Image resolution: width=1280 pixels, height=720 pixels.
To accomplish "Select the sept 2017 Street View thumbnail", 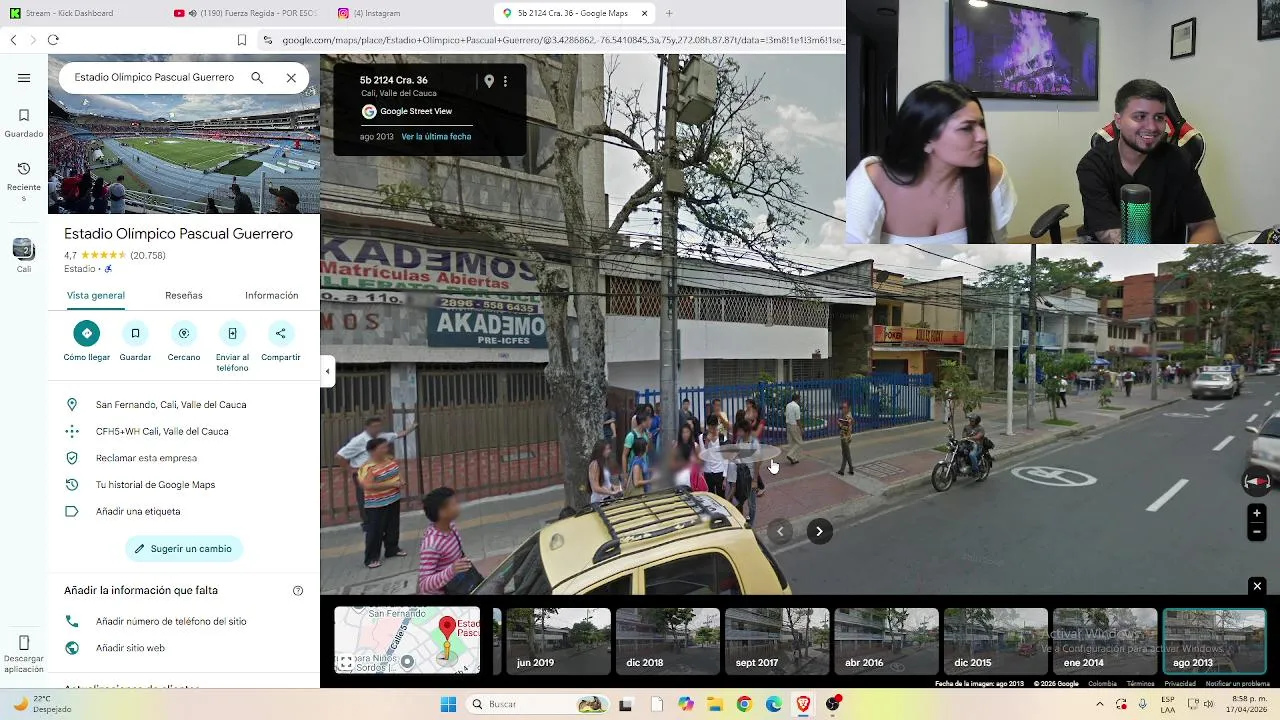I will point(777,641).
